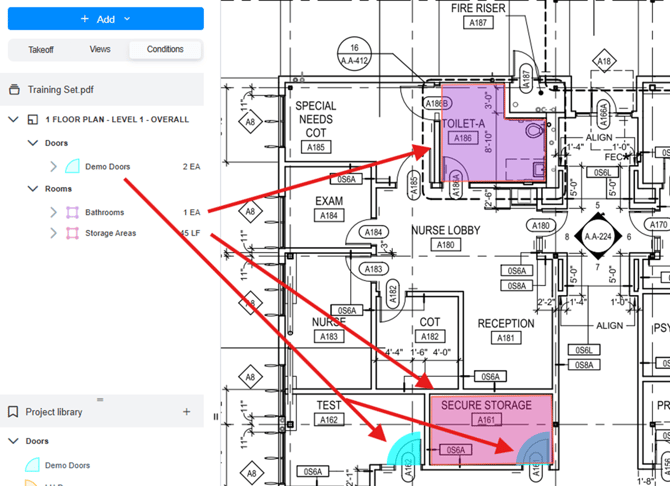Expand the Demo Doors condition row
This screenshot has width=670, height=486.
coord(53,166)
